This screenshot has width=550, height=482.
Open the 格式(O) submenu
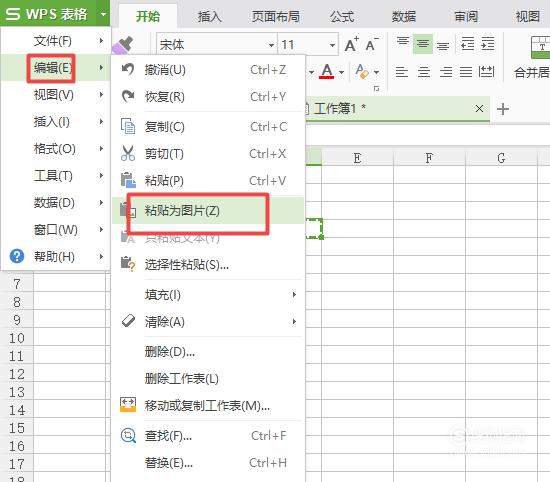[55, 149]
